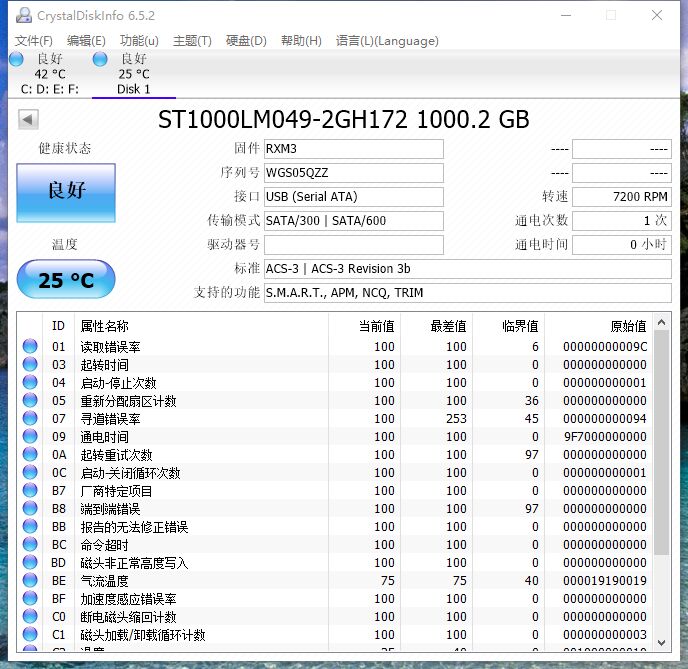Click status orb of row 04 启动-停止次数
Image resolution: width=688 pixels, height=669 pixels.
pyautogui.click(x=30, y=382)
